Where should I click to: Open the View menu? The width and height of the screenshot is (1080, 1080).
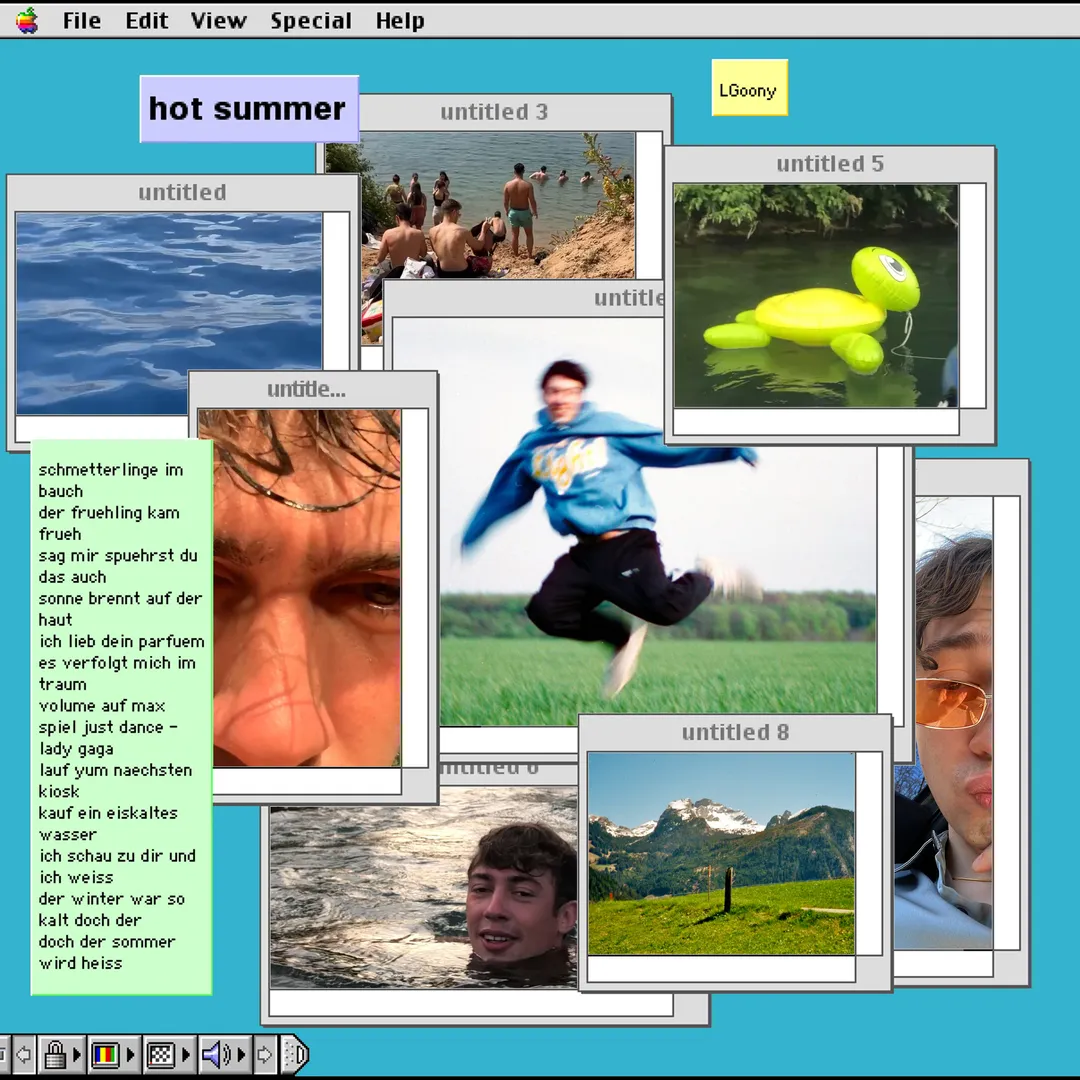(218, 20)
